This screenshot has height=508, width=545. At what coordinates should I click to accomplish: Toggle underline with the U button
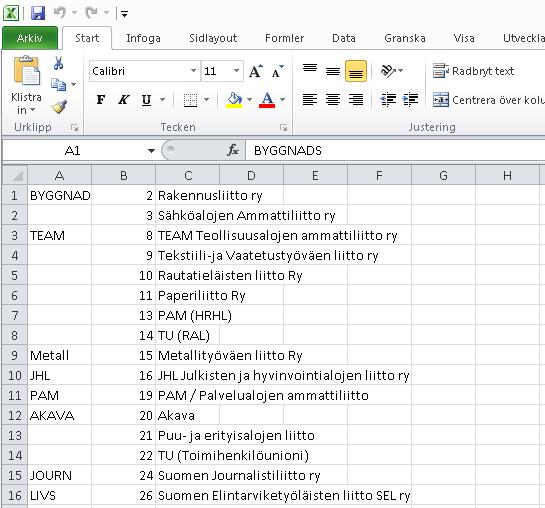coord(146,100)
